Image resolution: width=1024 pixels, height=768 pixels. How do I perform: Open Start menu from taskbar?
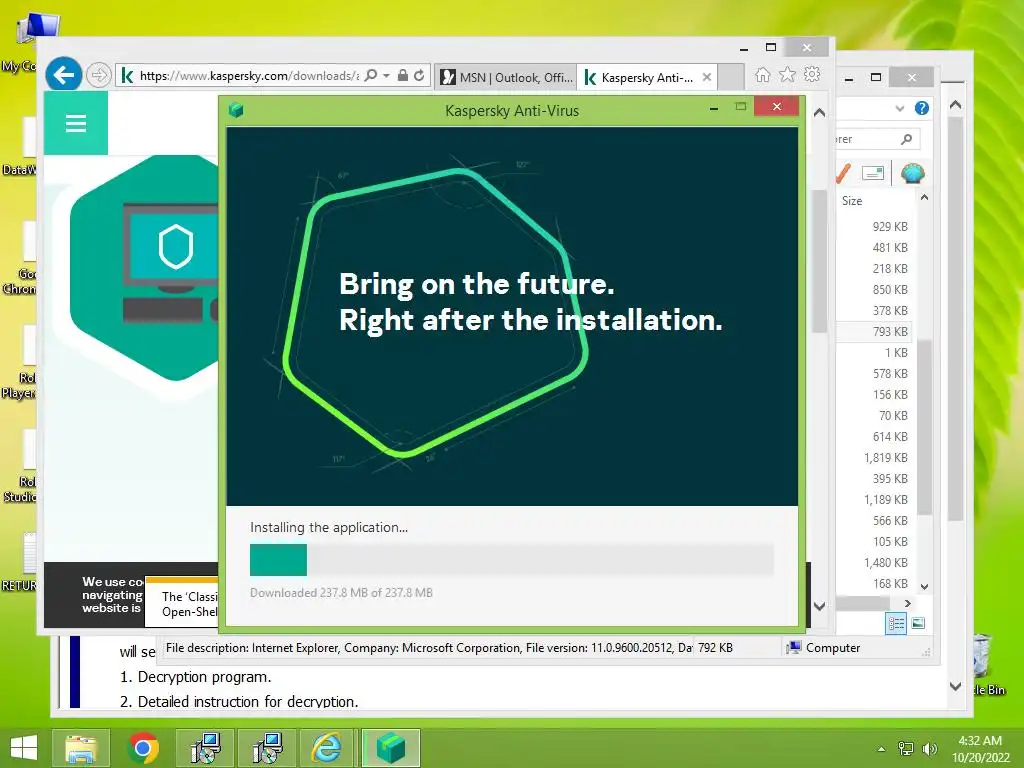24,748
